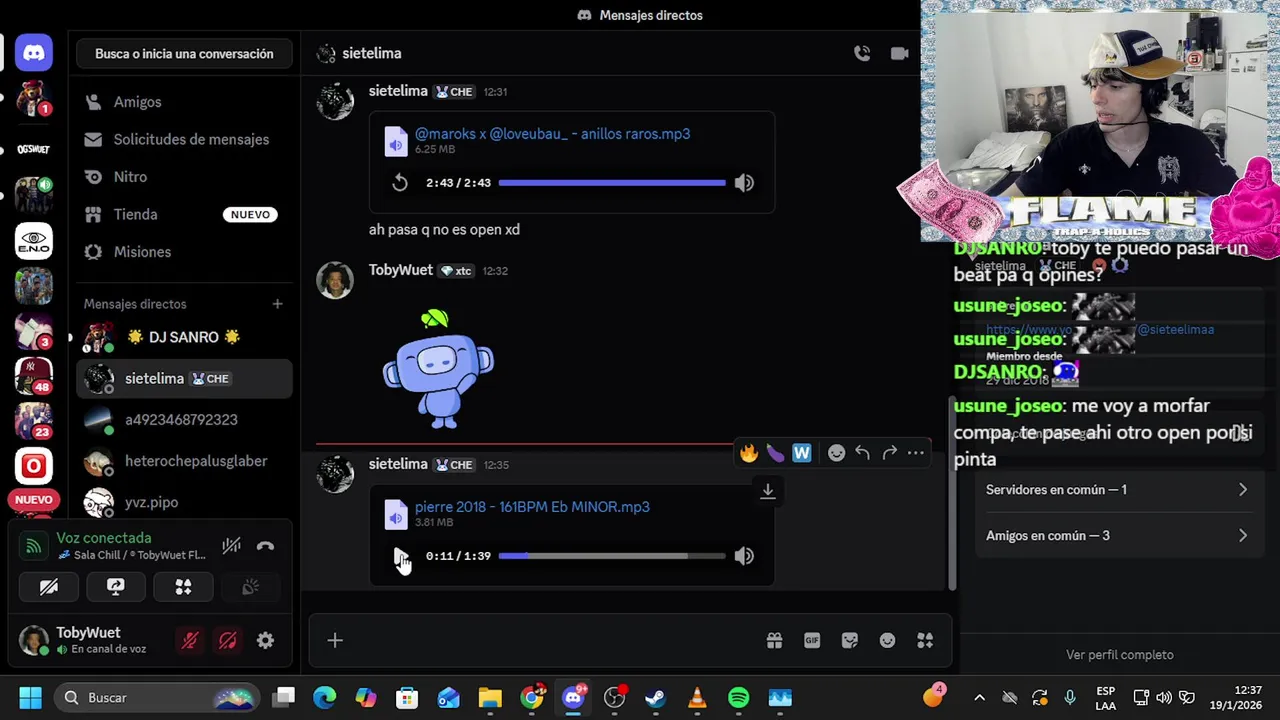This screenshot has height=720, width=1280.
Task: Open Steam from the taskbar
Action: tap(655, 698)
